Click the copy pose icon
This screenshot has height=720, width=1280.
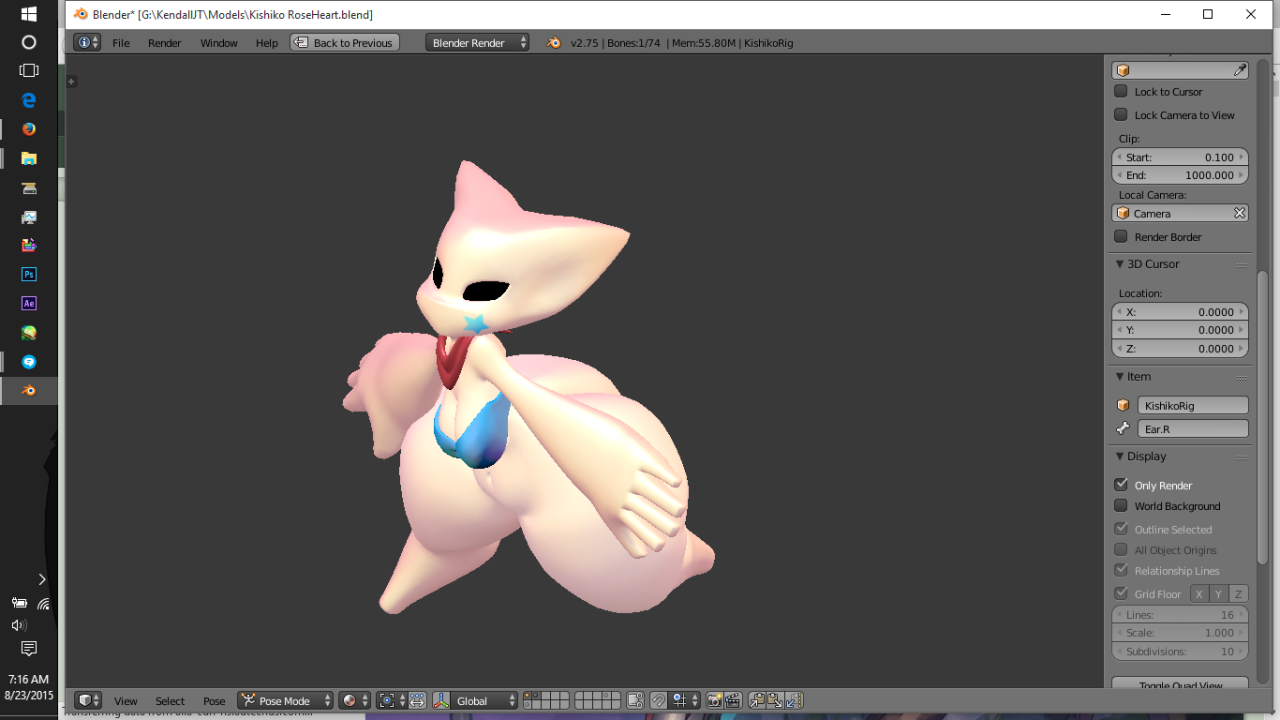pos(757,701)
